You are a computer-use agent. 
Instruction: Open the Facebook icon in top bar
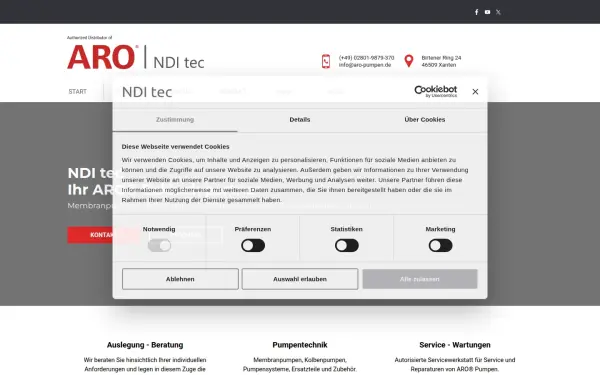click(476, 12)
